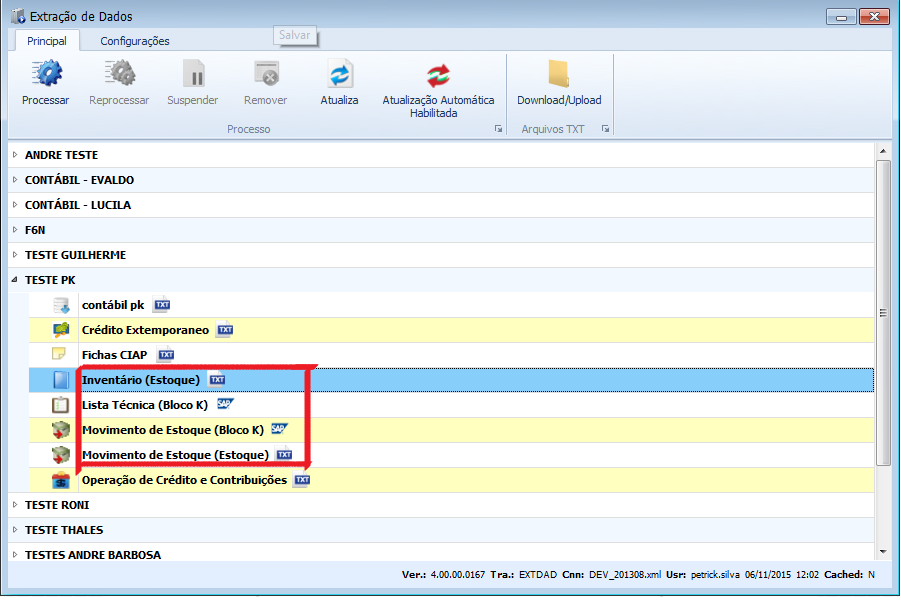Click SAP badge beside Lista Técnica (Bloco K)
The width and height of the screenshot is (901, 600).
click(x=225, y=404)
